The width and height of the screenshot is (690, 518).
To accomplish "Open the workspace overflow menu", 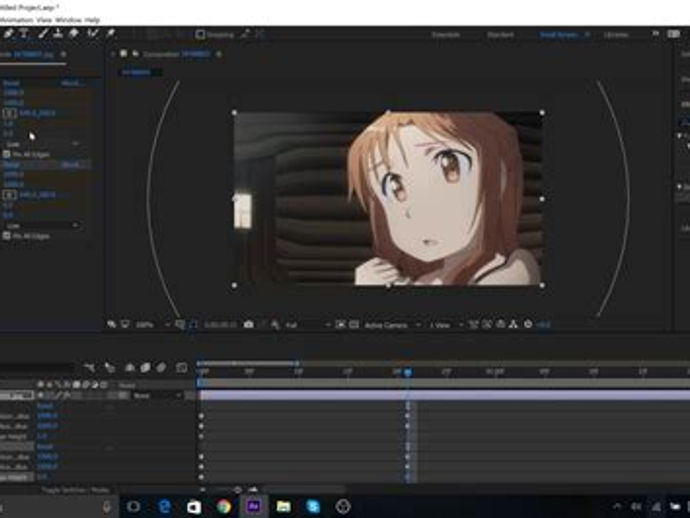I will point(655,33).
